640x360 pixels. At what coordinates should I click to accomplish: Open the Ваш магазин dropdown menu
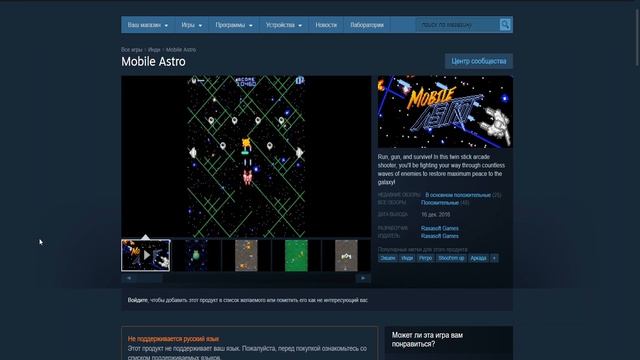pos(147,25)
